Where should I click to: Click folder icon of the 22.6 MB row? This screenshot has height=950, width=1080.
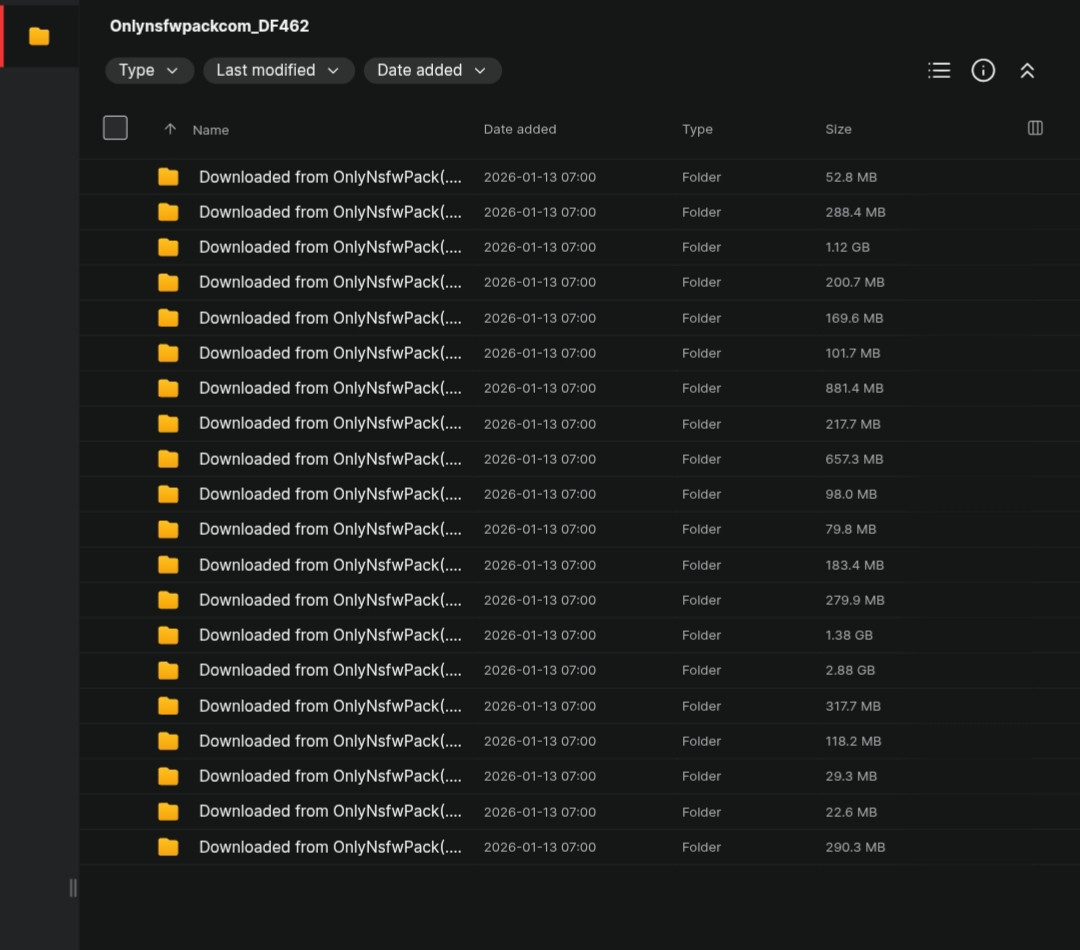click(168, 812)
